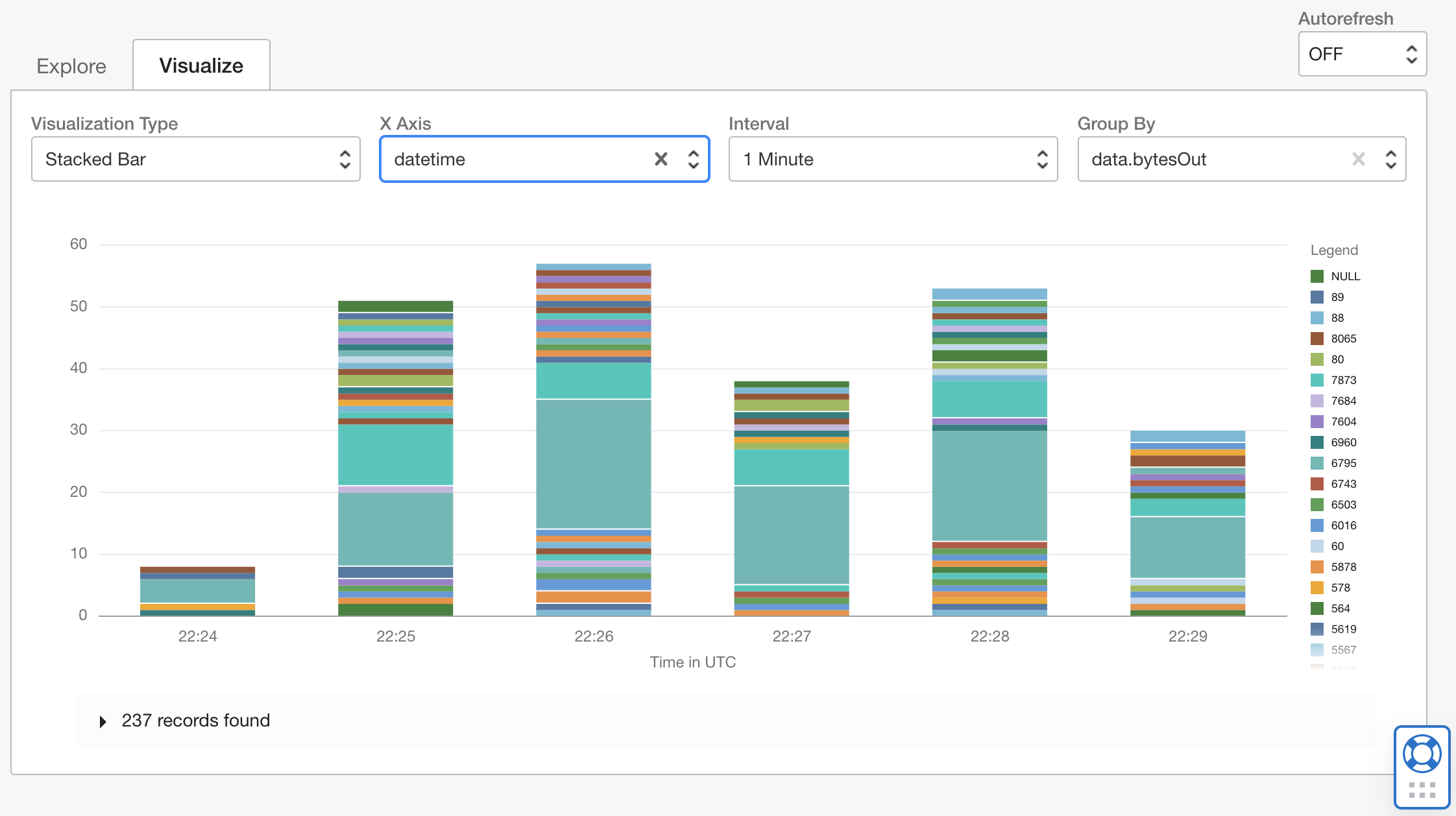
Task: Click the 8065 legend label
Action: tap(1344, 338)
